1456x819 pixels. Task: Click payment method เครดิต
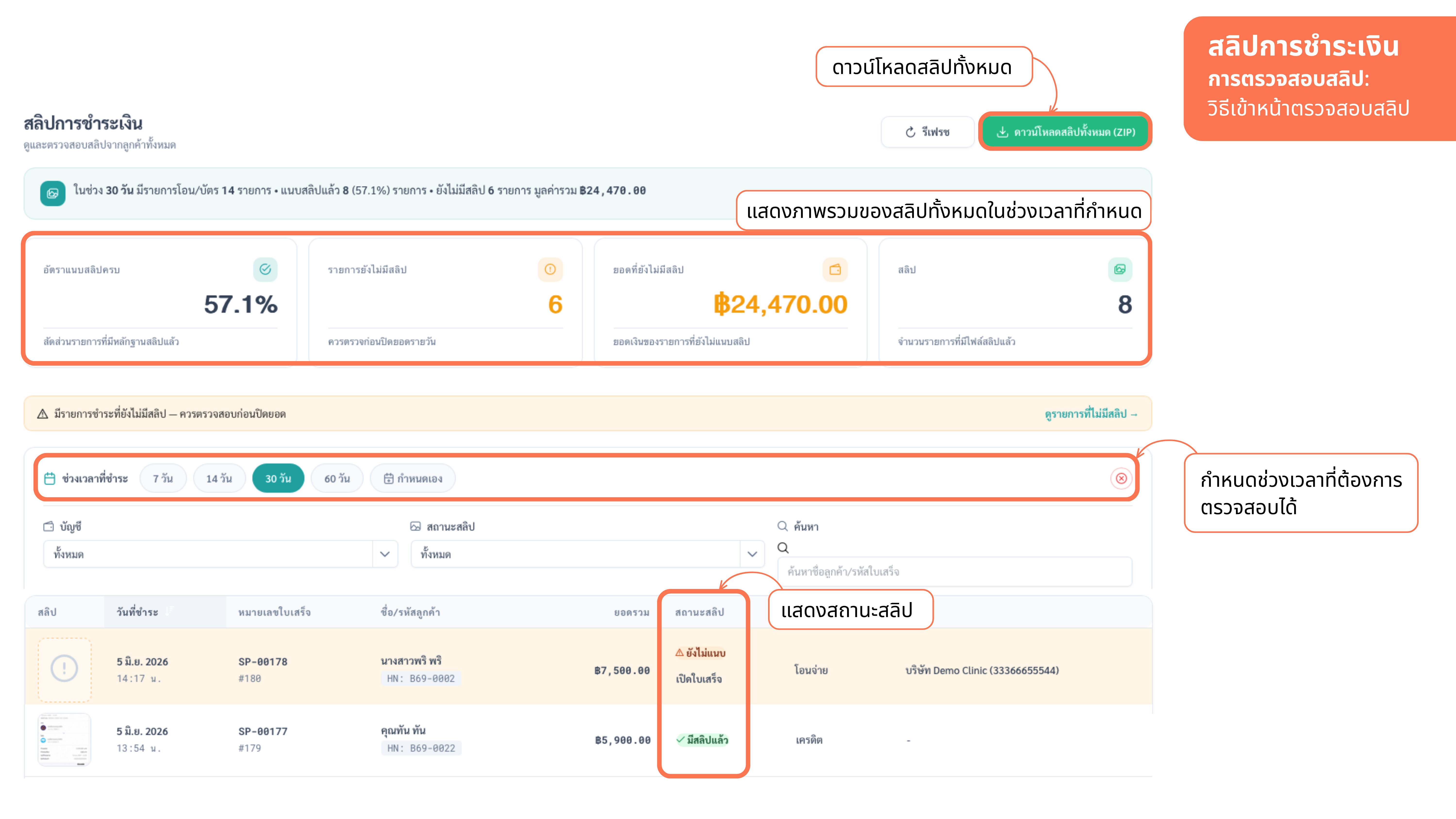(x=809, y=739)
